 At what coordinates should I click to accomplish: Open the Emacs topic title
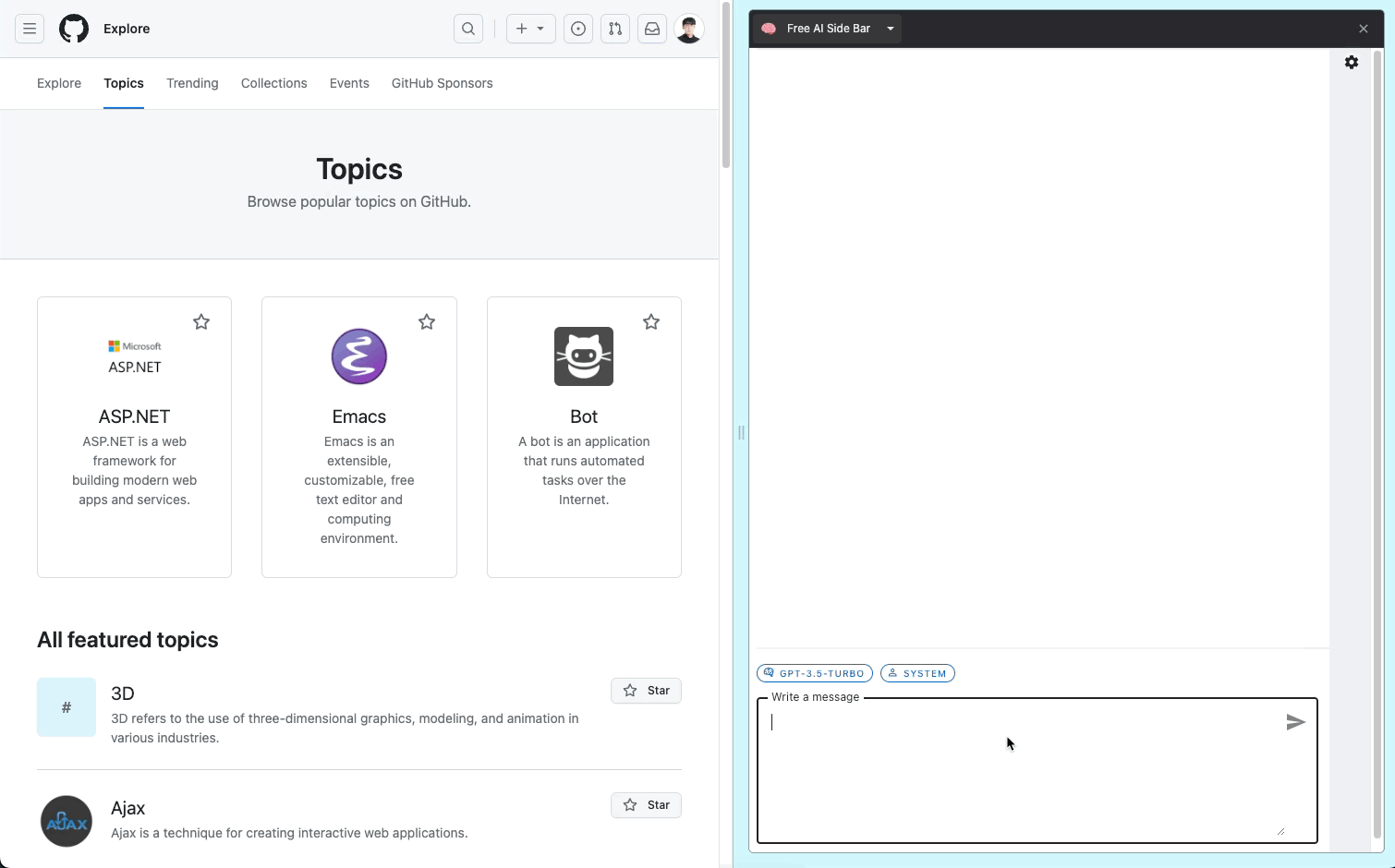click(x=359, y=416)
